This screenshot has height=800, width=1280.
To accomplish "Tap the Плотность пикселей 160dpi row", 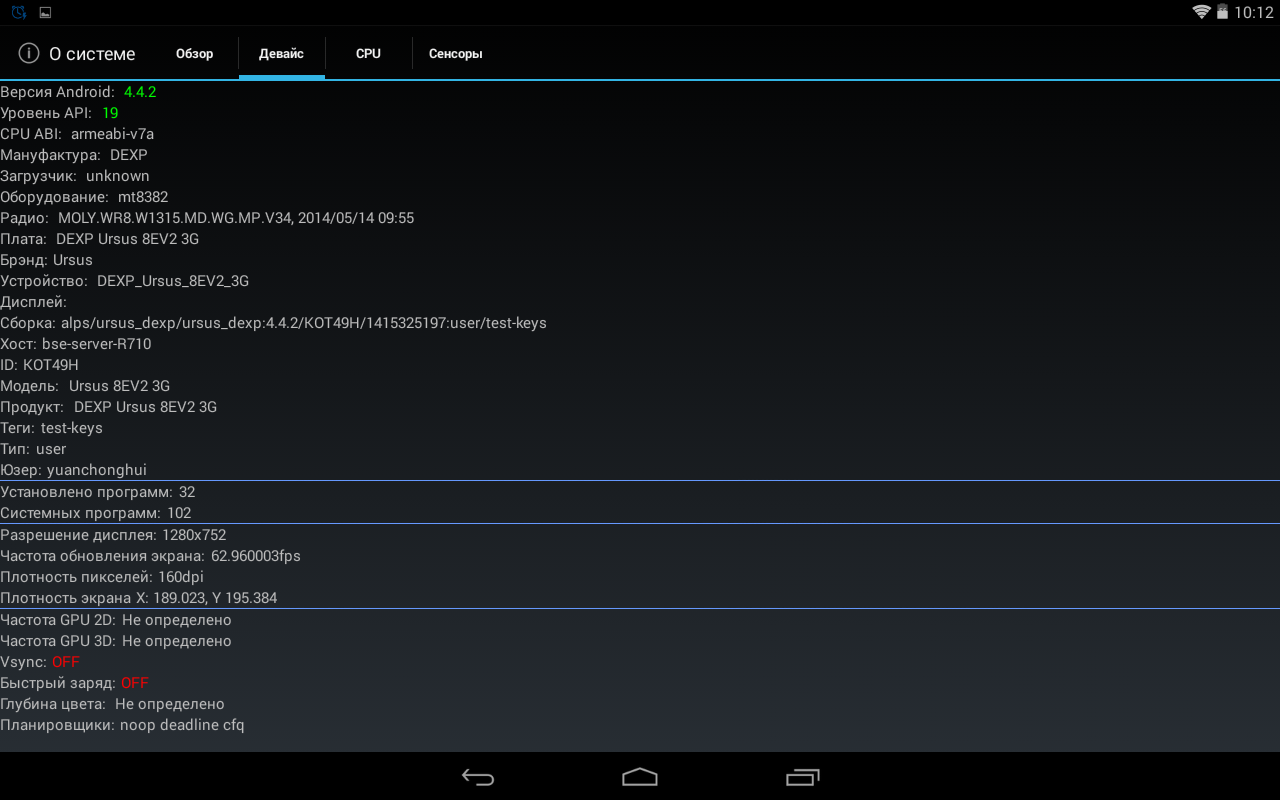I will (x=640, y=577).
